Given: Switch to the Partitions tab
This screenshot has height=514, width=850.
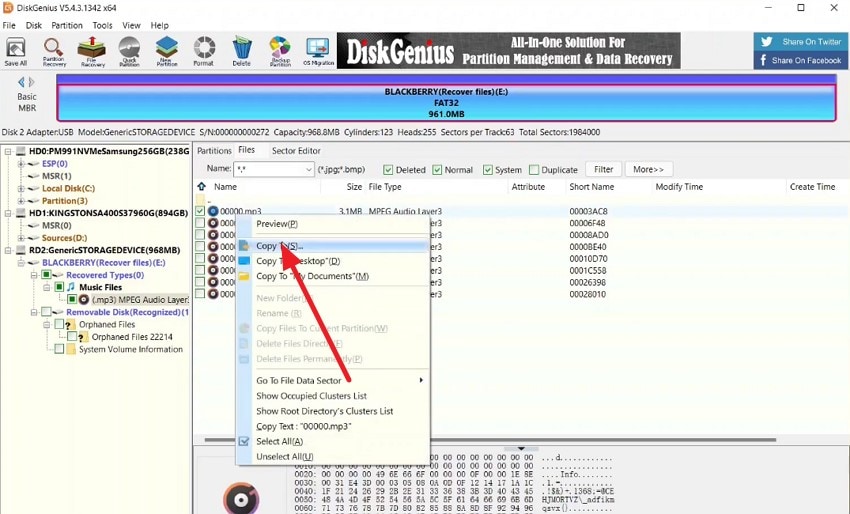Looking at the screenshot, I should point(214,151).
